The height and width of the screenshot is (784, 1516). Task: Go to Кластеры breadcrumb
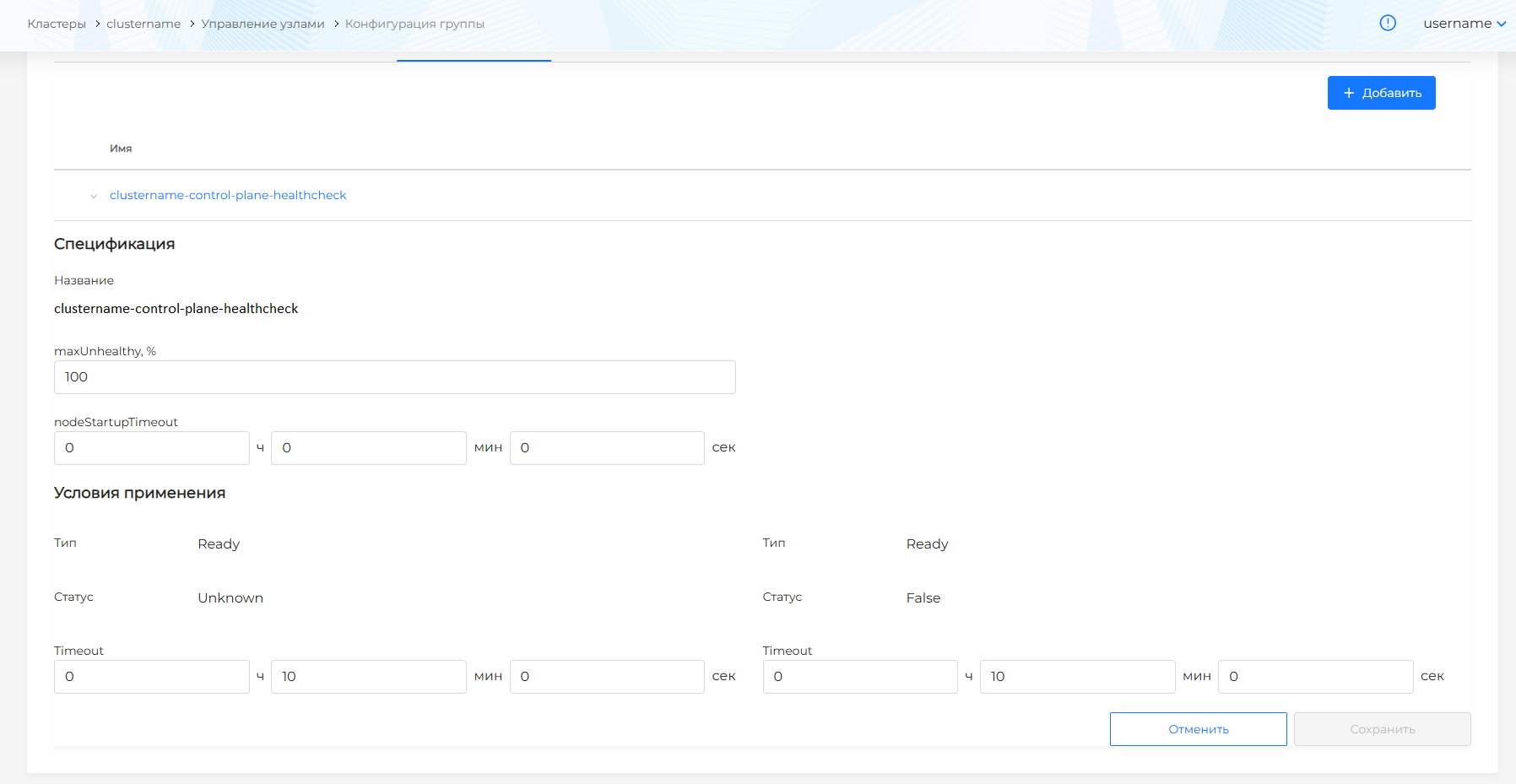tap(57, 24)
